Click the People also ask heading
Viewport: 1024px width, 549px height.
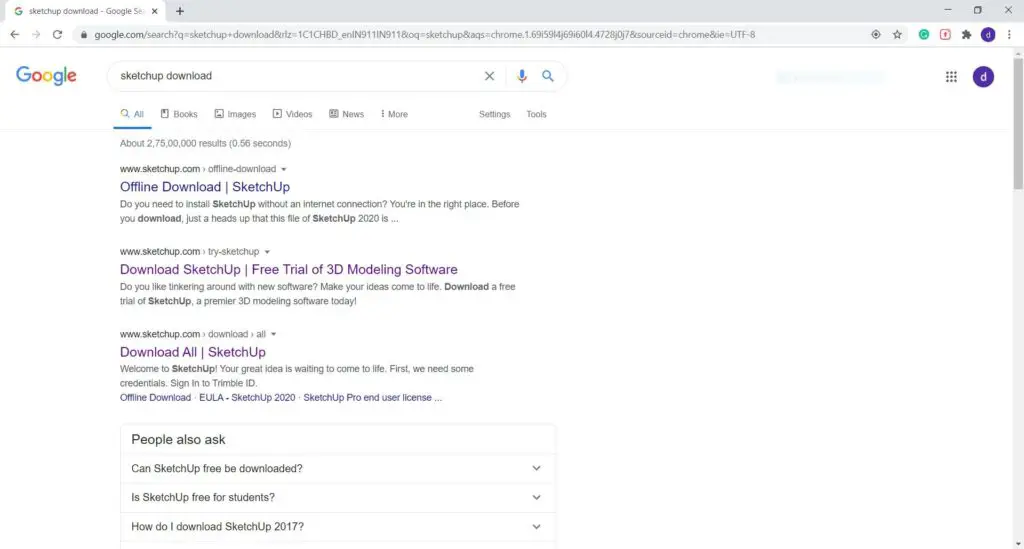coord(178,440)
